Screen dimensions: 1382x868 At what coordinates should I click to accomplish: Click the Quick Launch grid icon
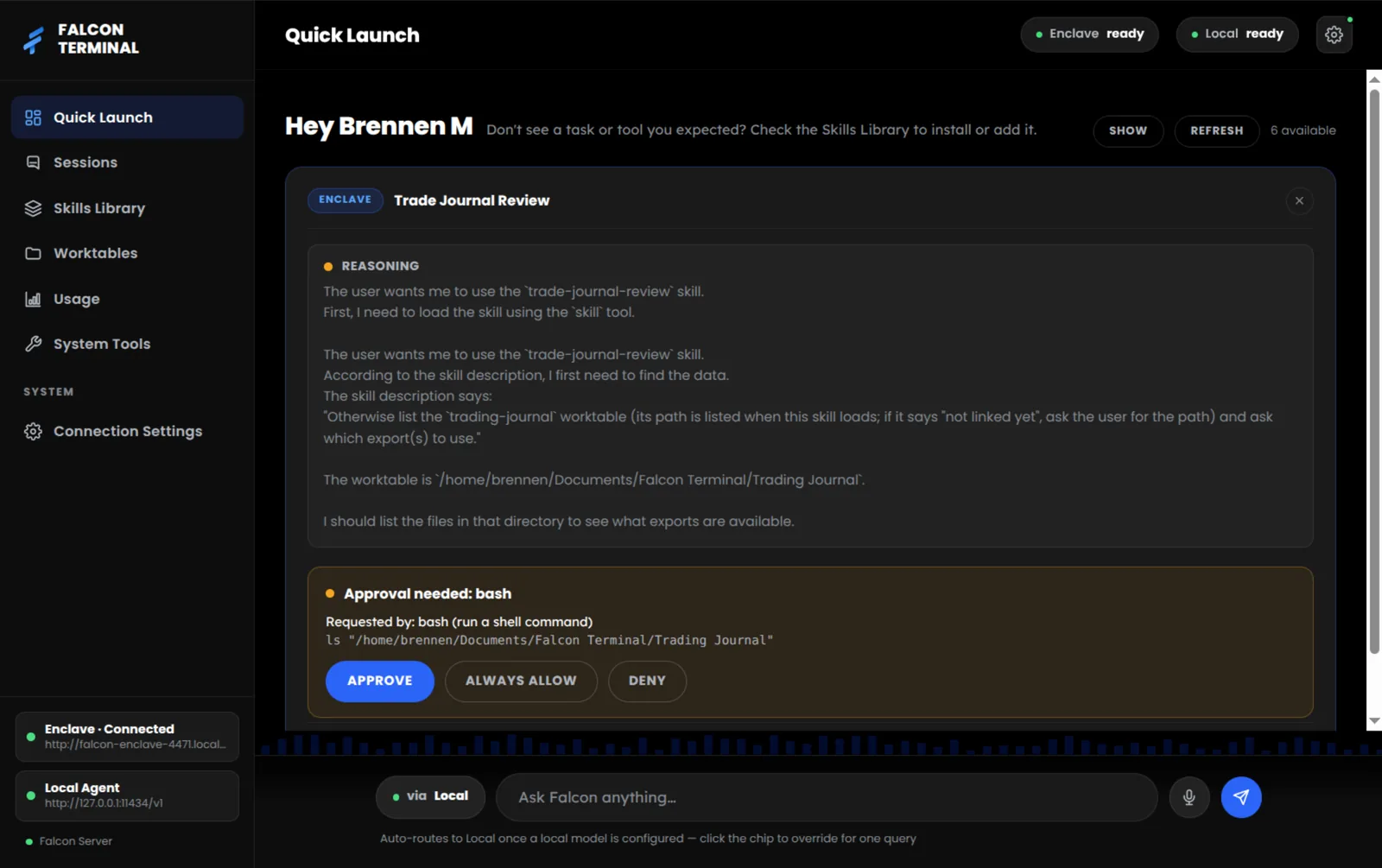point(33,117)
